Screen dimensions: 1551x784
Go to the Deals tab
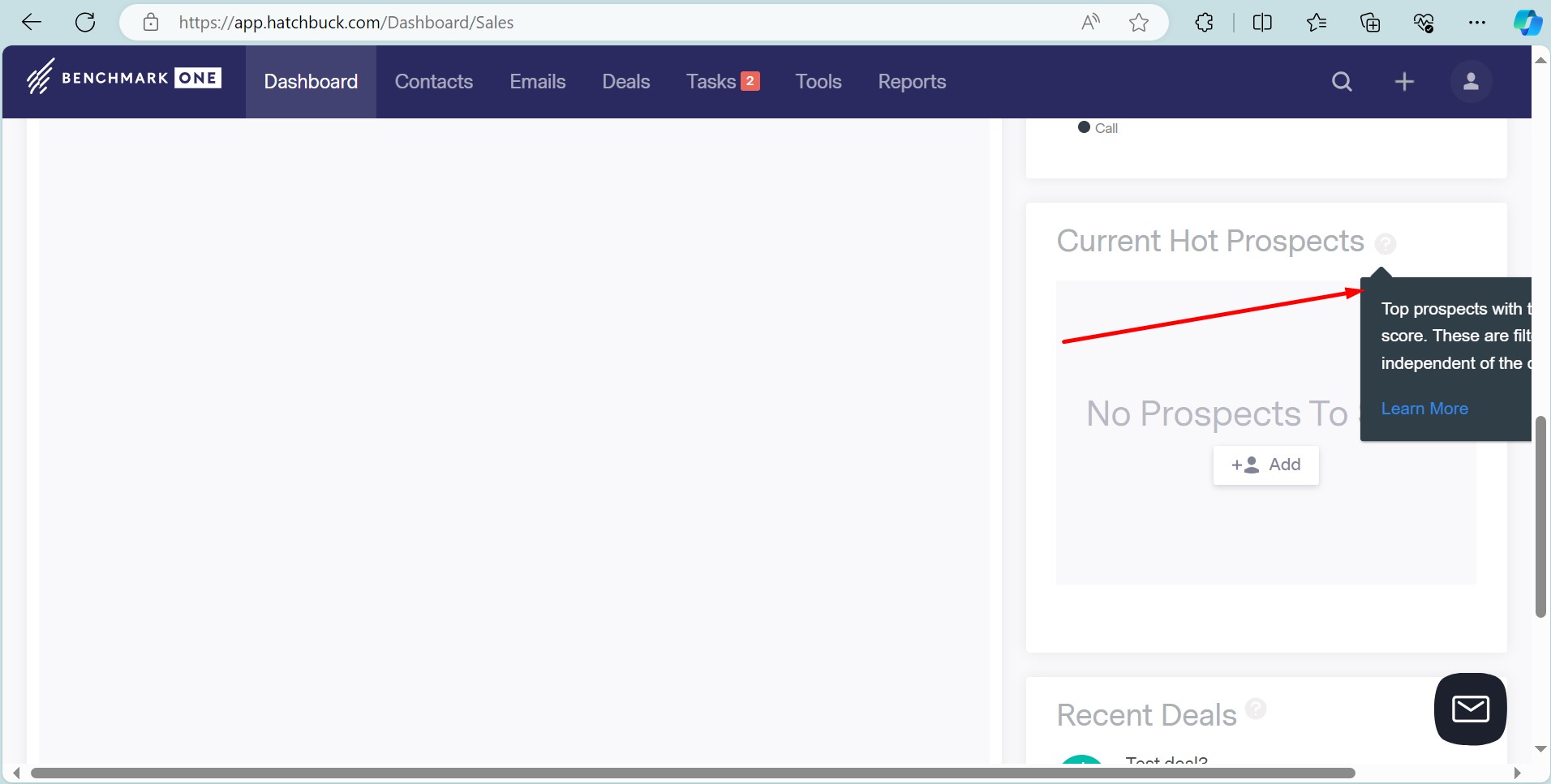pyautogui.click(x=626, y=82)
